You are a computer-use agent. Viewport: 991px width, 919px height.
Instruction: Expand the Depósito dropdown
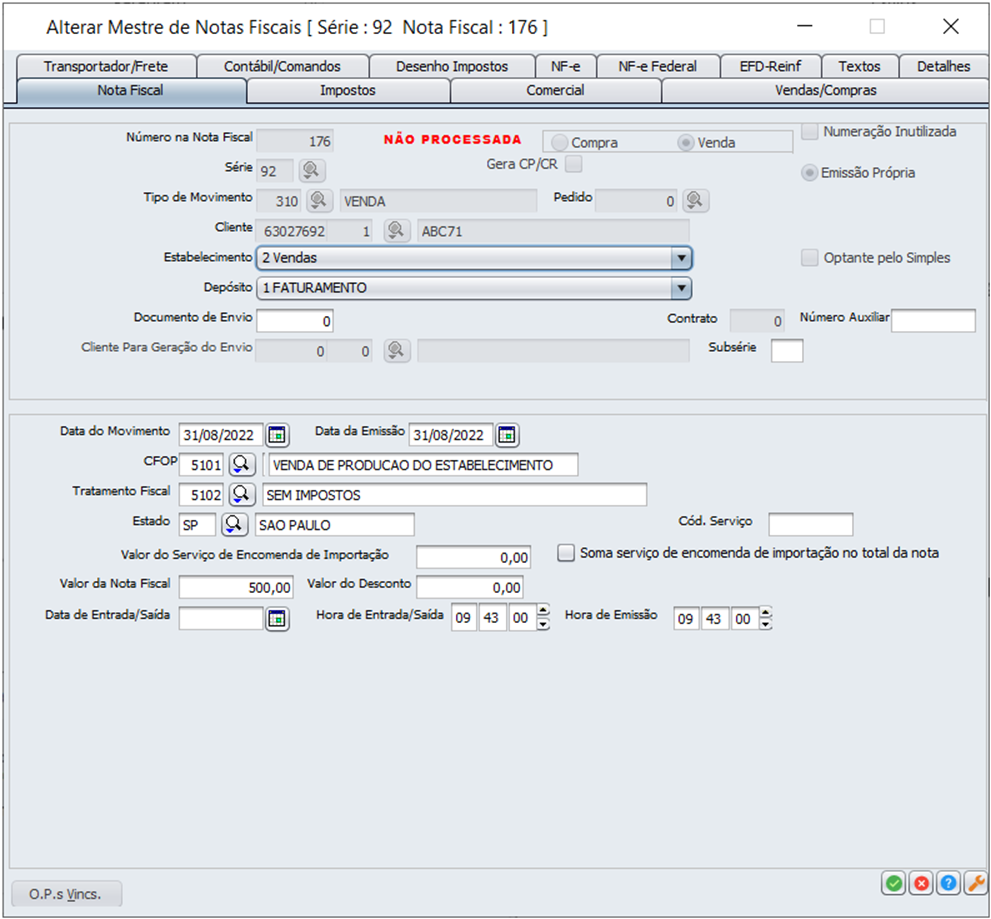click(681, 288)
